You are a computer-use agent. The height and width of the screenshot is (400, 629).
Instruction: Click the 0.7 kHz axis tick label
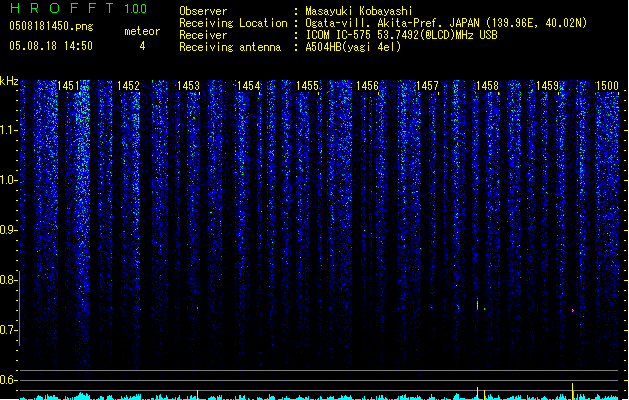tap(8, 330)
